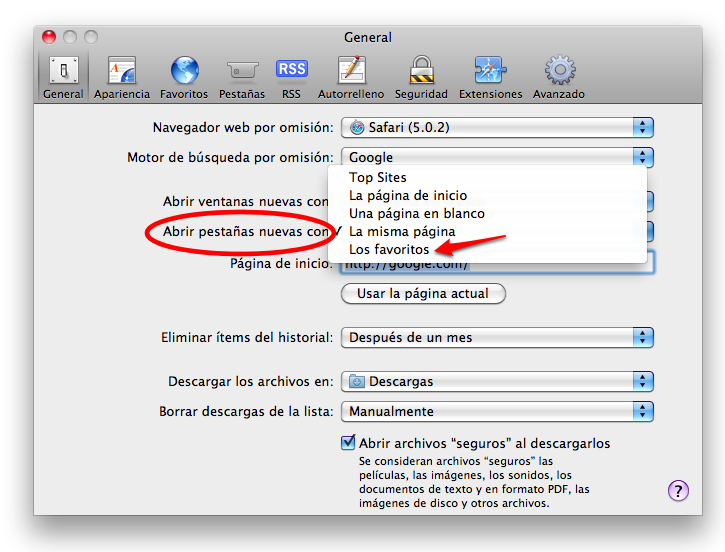
Task: Open the Descargar los archivos en dropdown
Action: [x=497, y=381]
